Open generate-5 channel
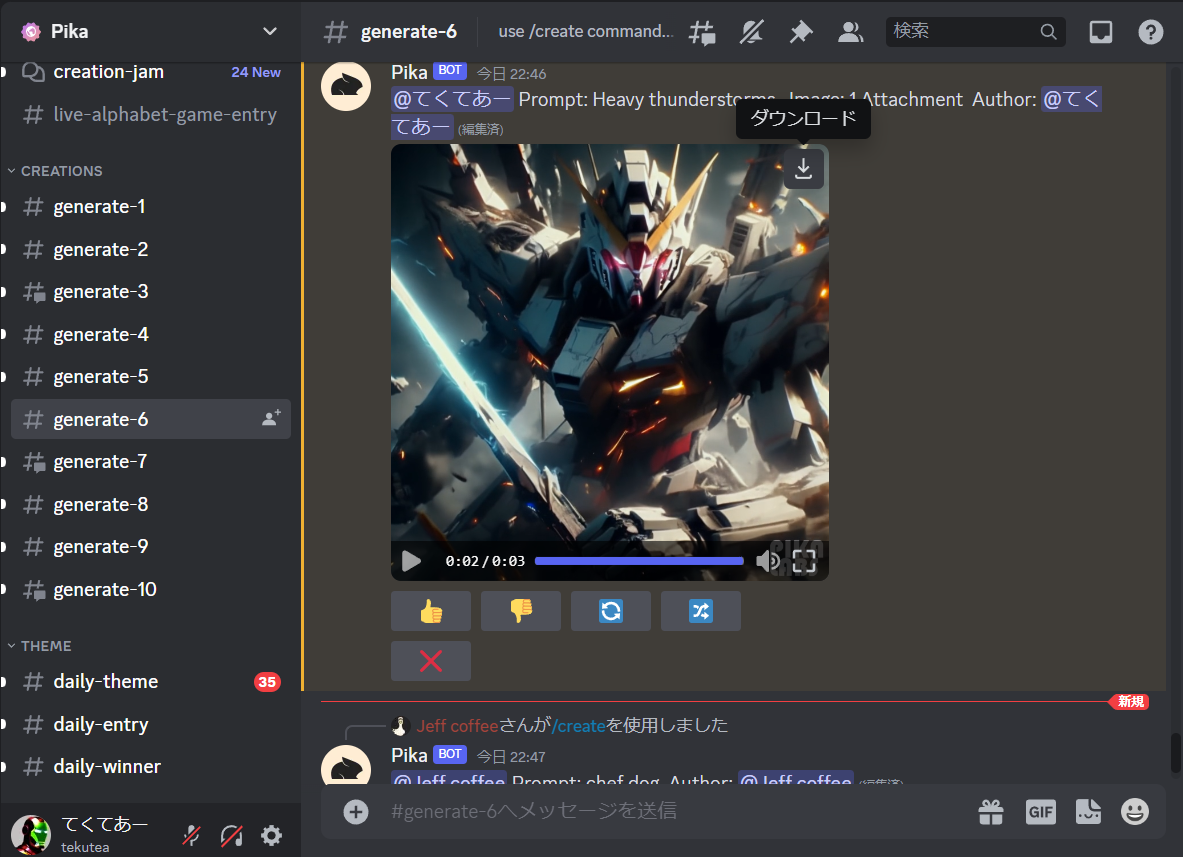1183x857 pixels. tap(151, 376)
